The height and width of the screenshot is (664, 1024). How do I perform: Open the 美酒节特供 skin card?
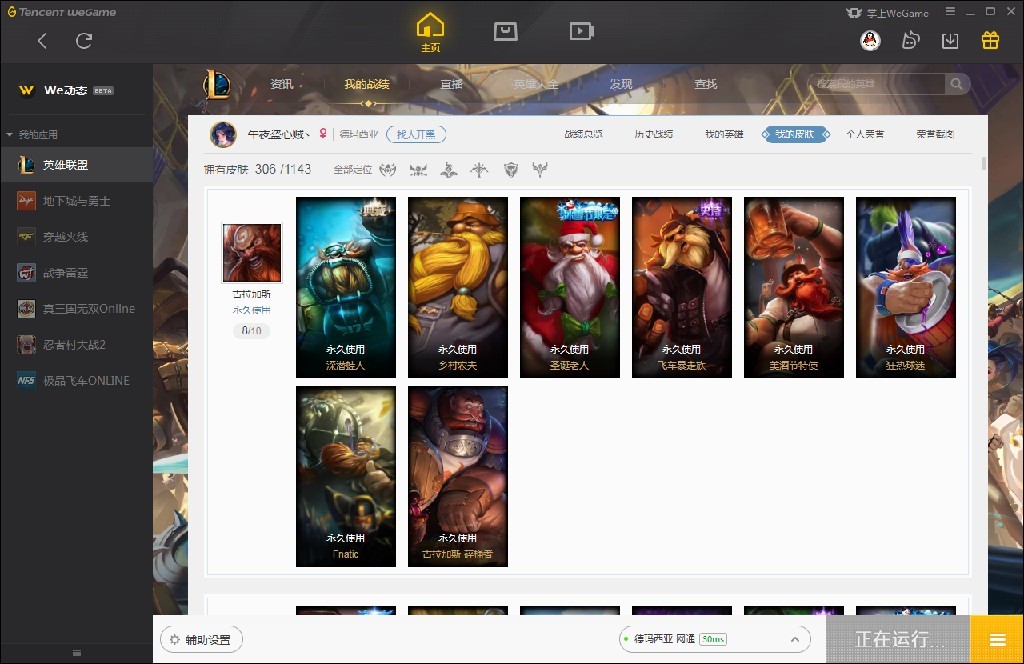794,287
